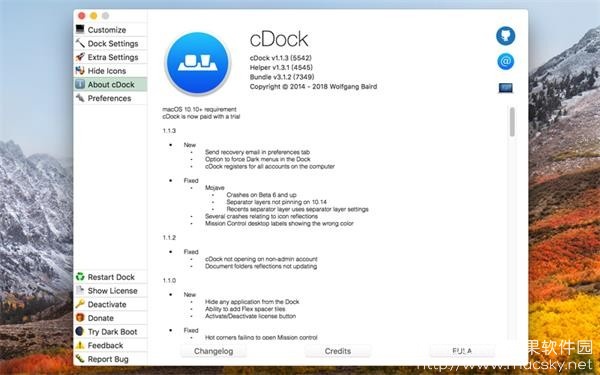Click Try Dark Boot label
The image size is (600, 375).
coord(112,332)
